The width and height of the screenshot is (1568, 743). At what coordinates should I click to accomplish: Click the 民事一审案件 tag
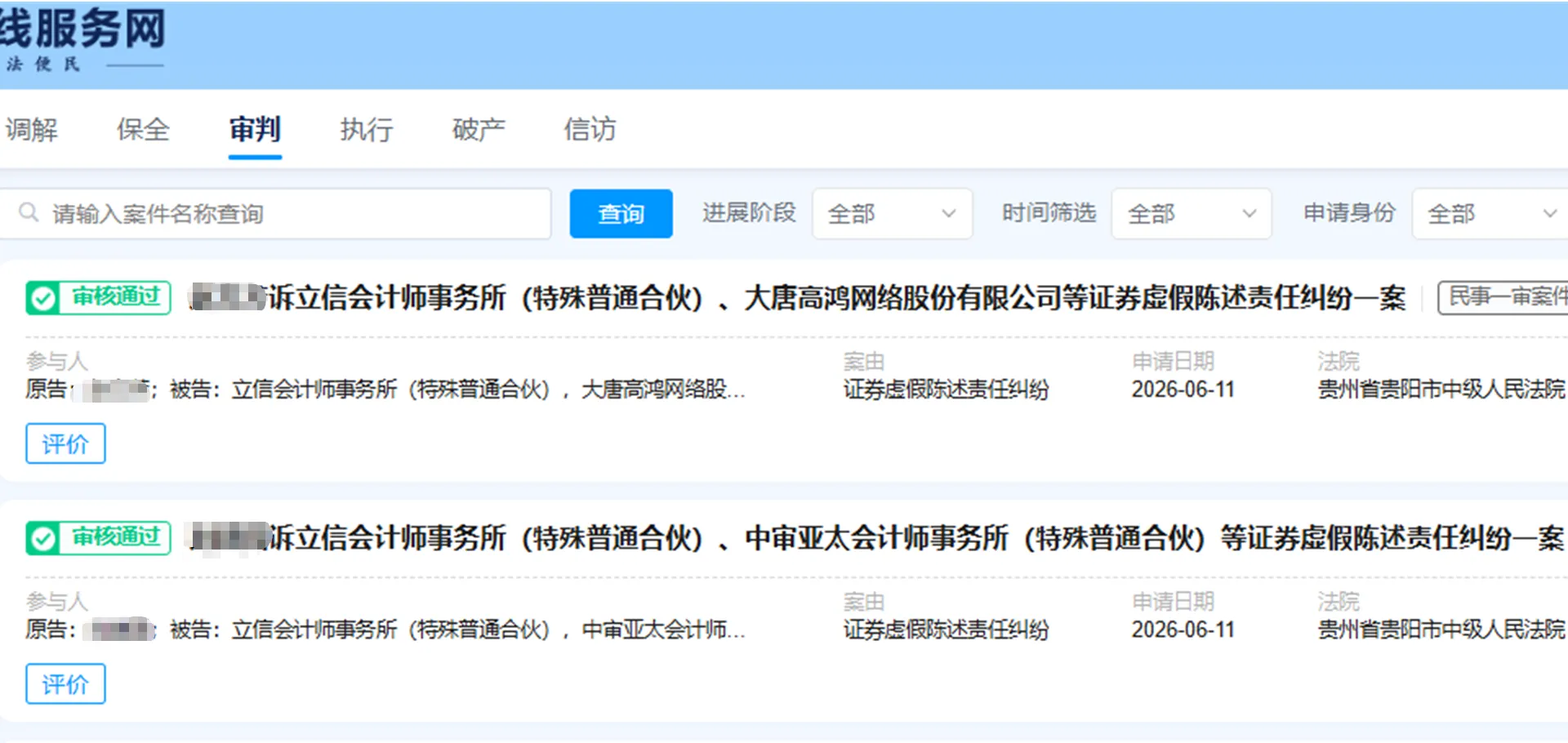tap(1504, 297)
